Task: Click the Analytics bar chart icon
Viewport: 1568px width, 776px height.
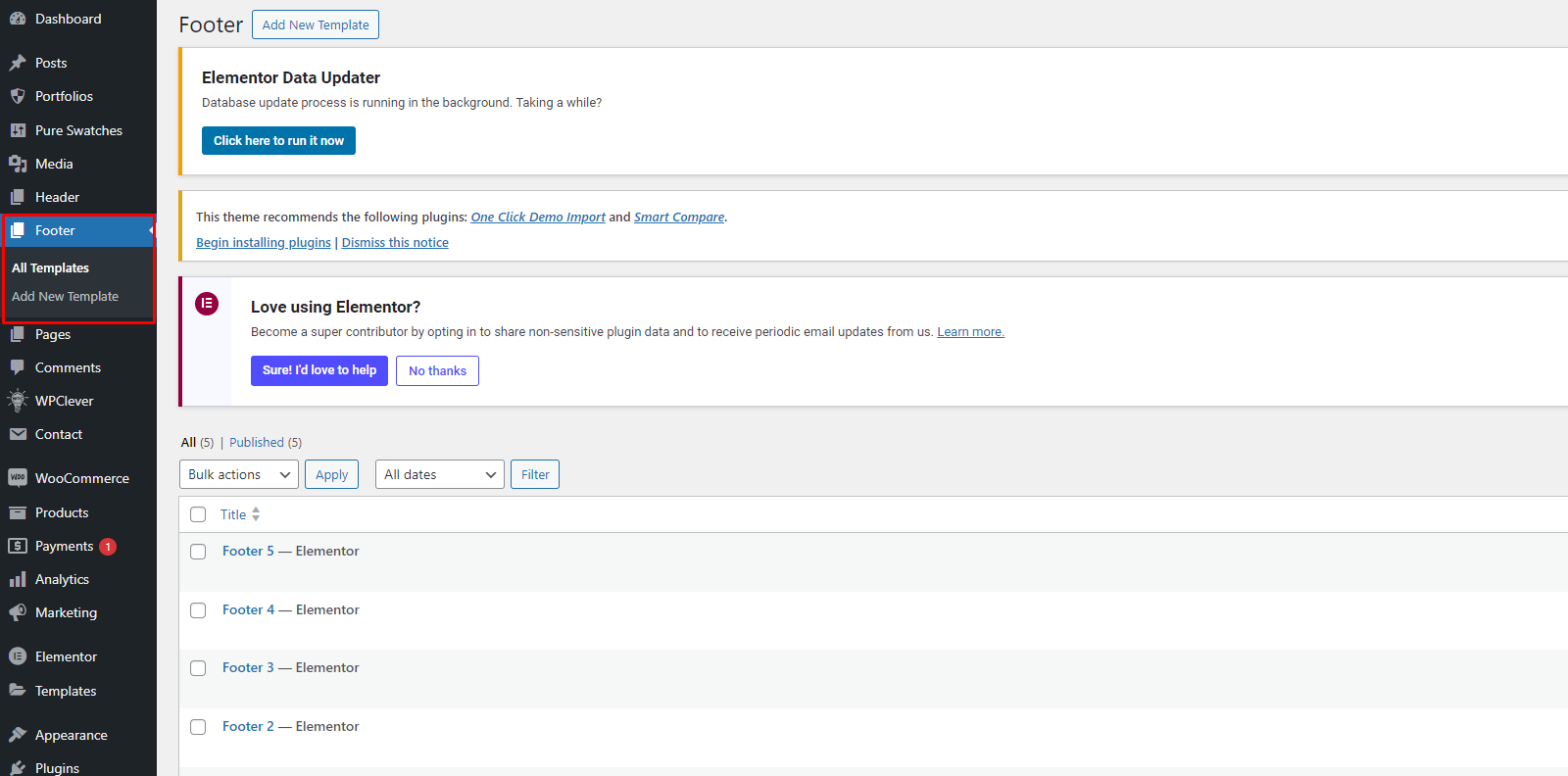Action: [18, 579]
